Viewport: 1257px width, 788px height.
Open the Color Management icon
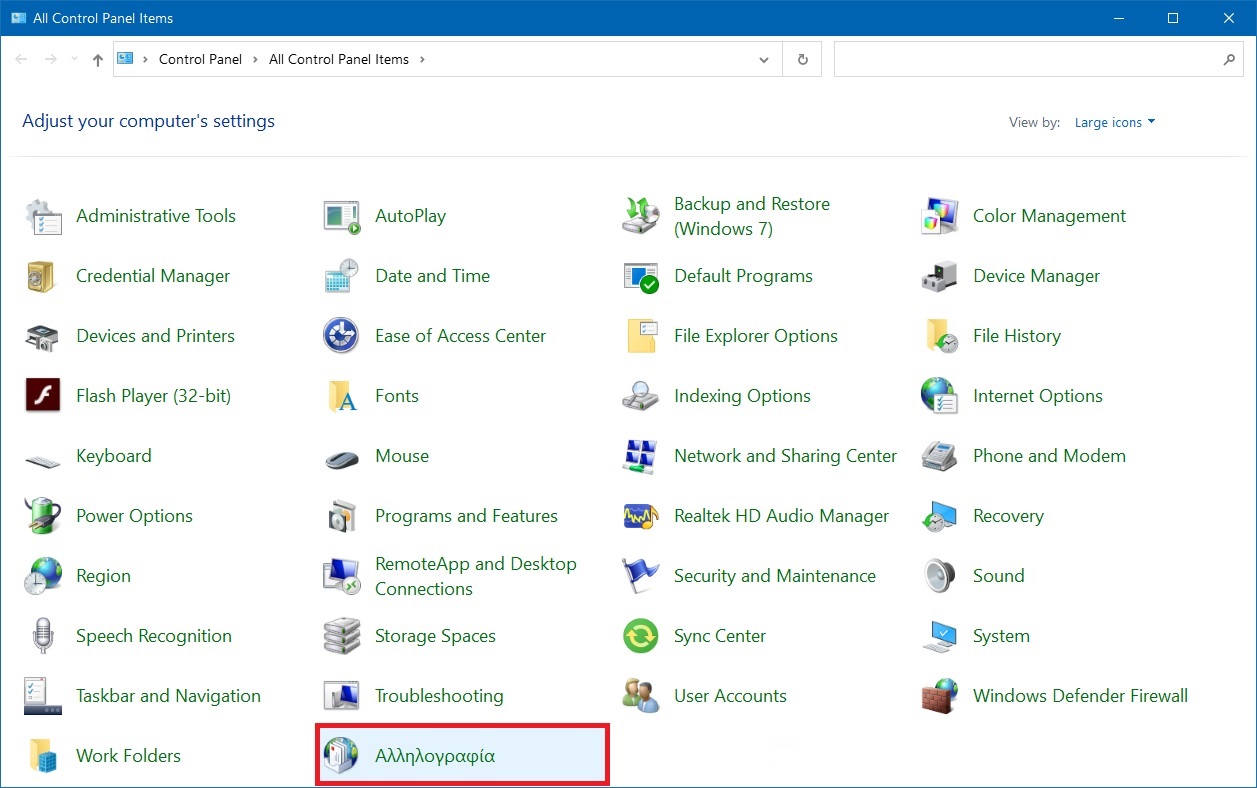(940, 216)
